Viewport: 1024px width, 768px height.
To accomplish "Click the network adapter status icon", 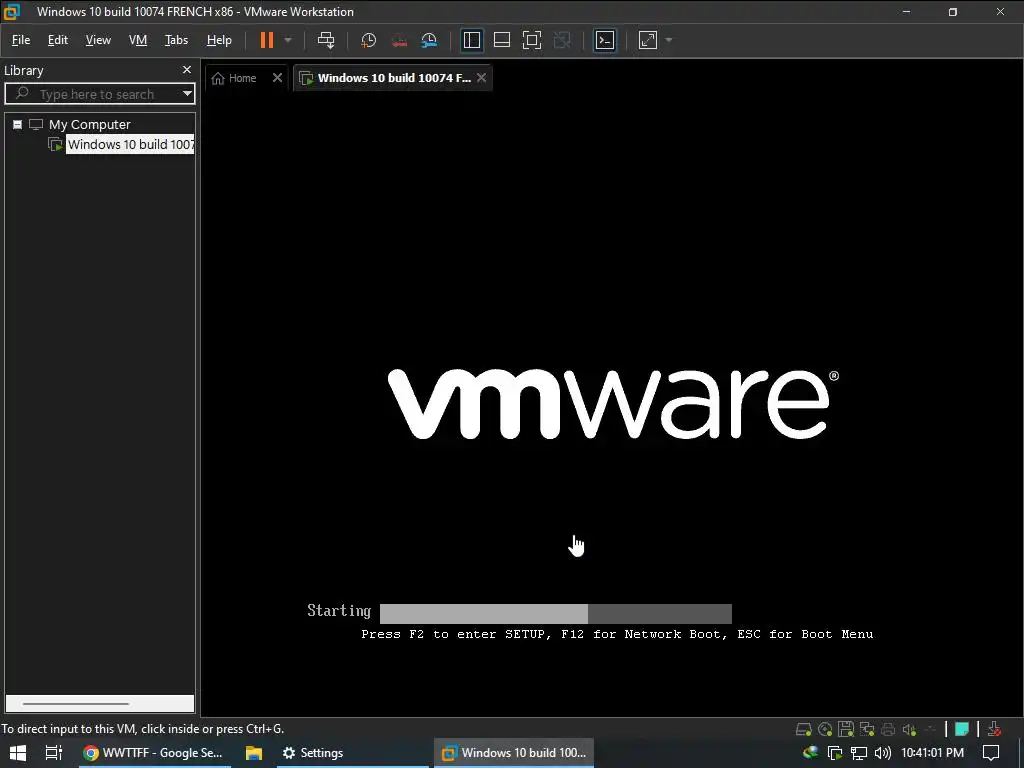I will 867,729.
